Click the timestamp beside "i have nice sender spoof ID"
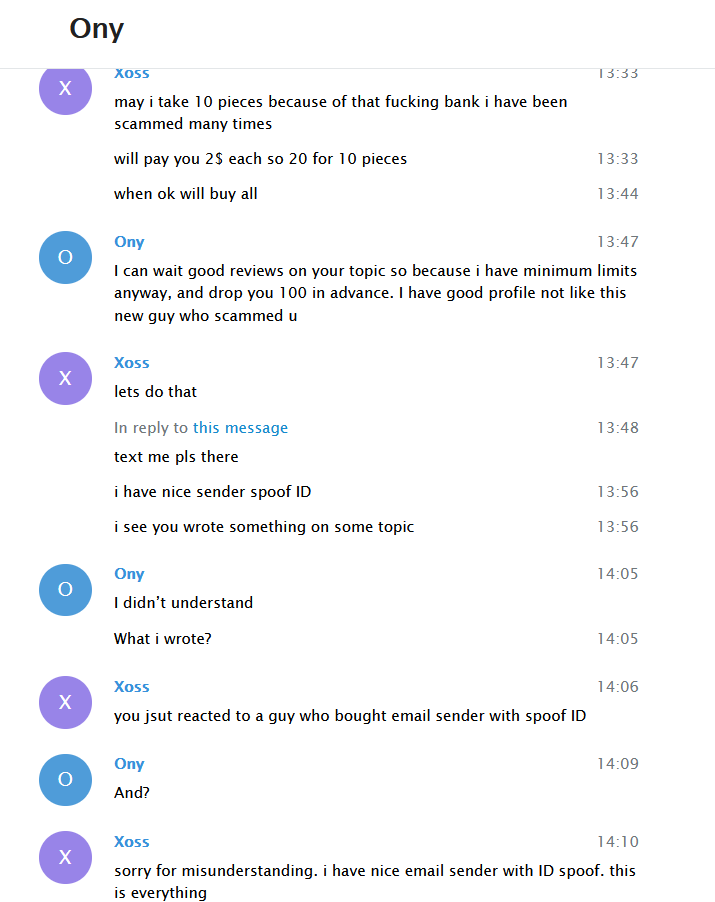The height and width of the screenshot is (902, 715). pos(617,492)
